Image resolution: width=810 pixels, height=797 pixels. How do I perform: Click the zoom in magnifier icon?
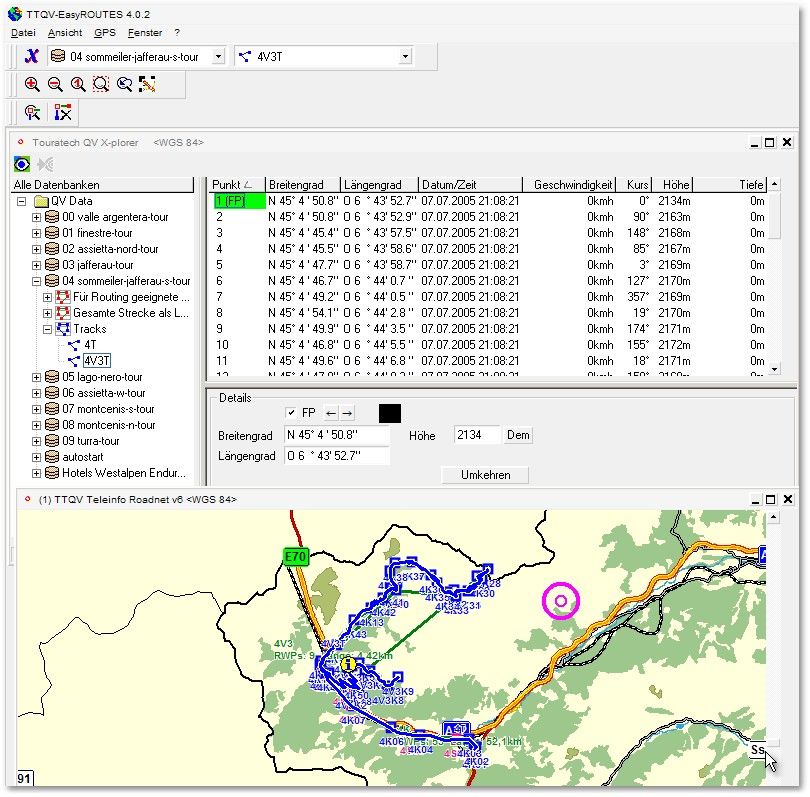[32, 85]
